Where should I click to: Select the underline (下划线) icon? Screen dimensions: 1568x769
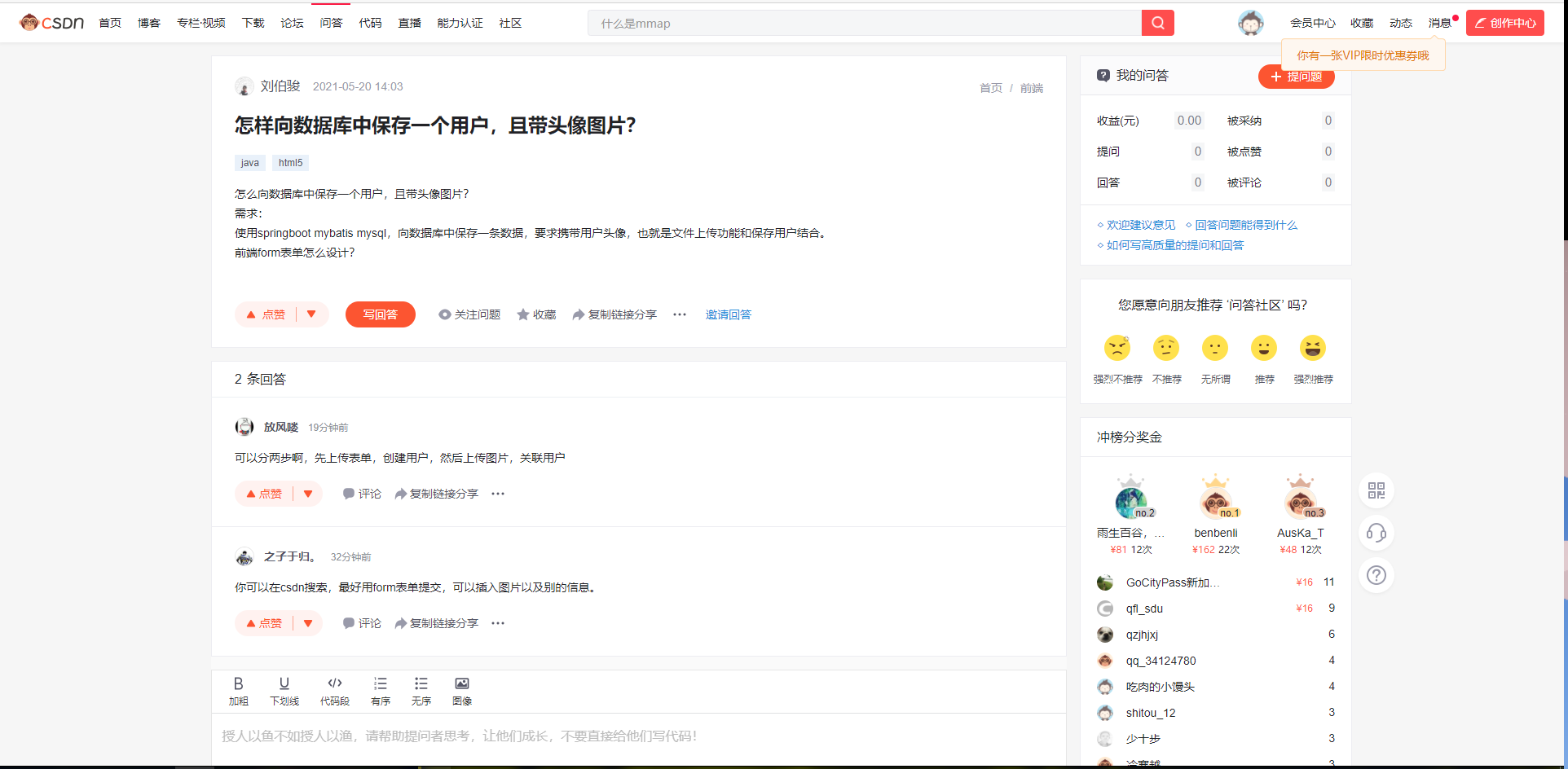click(x=284, y=690)
